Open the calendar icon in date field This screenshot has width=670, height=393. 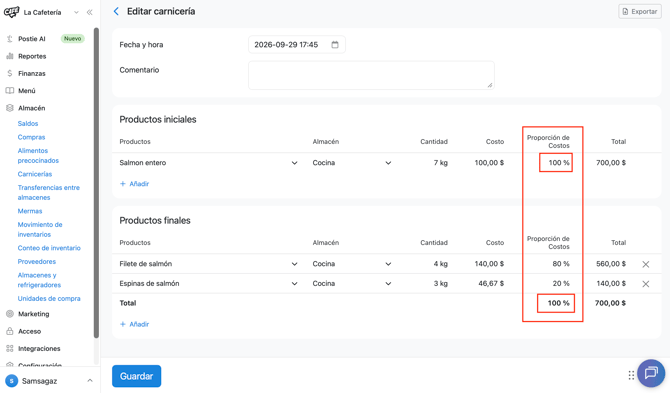pos(335,44)
